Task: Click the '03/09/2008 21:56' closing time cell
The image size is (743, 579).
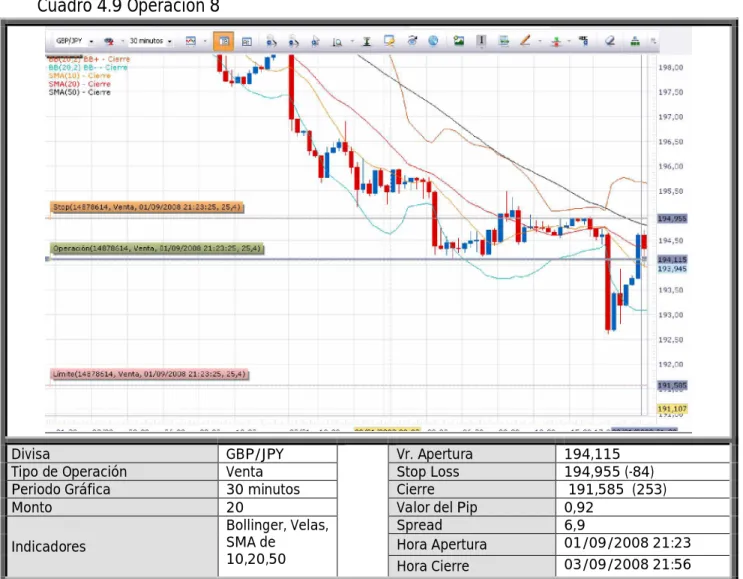Action: (x=643, y=565)
